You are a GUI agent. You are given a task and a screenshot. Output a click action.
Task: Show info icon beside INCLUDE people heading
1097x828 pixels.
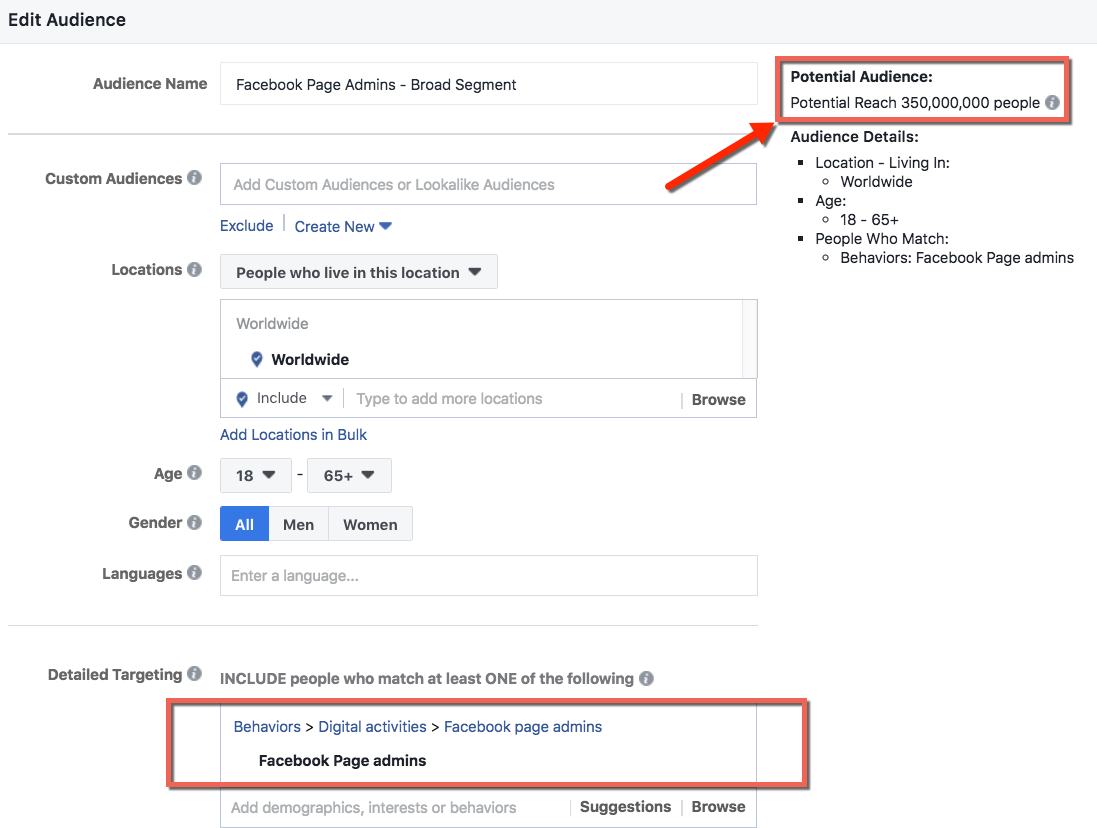(x=646, y=678)
